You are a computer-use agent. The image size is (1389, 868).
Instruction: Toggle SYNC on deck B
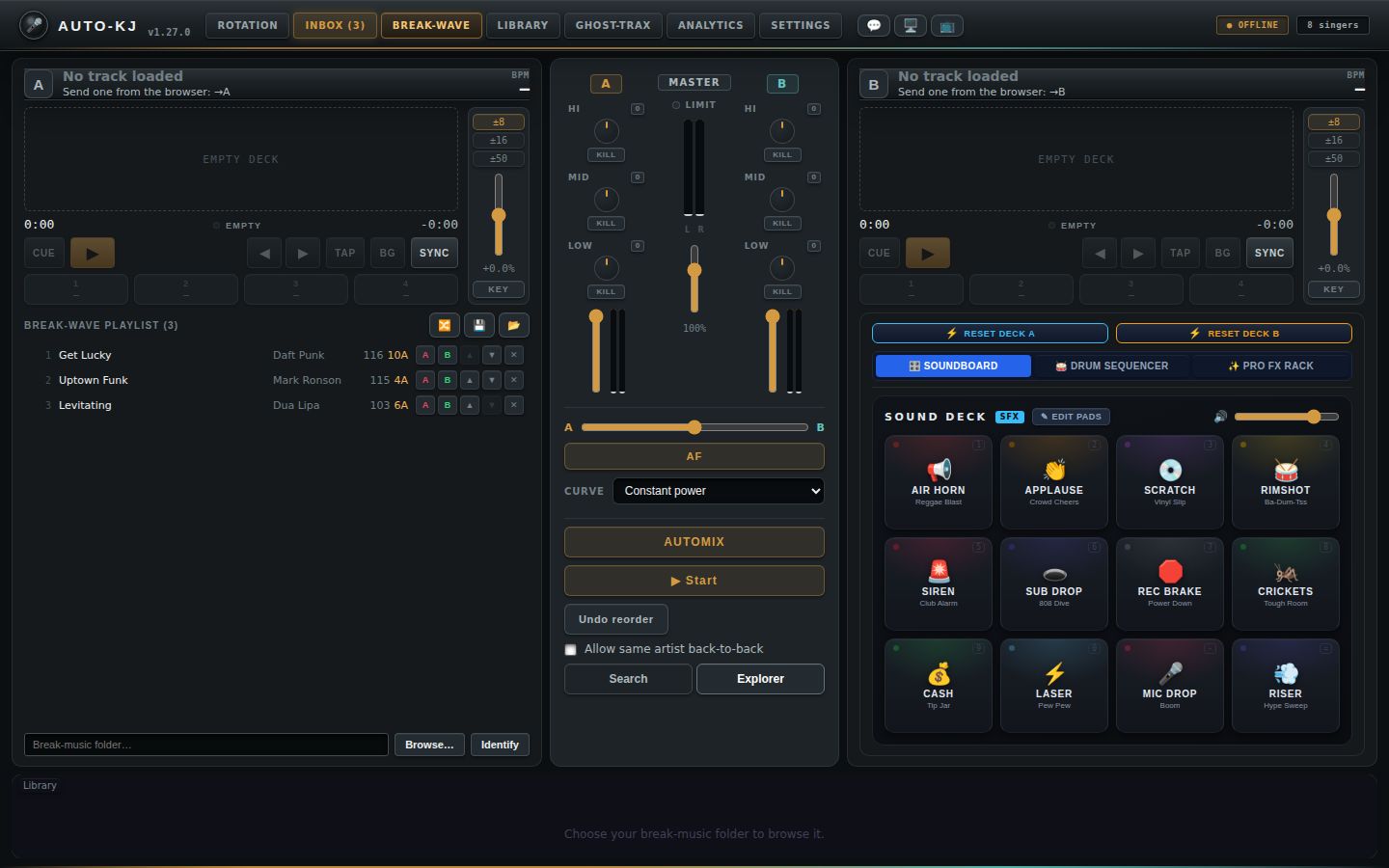[x=1269, y=253]
